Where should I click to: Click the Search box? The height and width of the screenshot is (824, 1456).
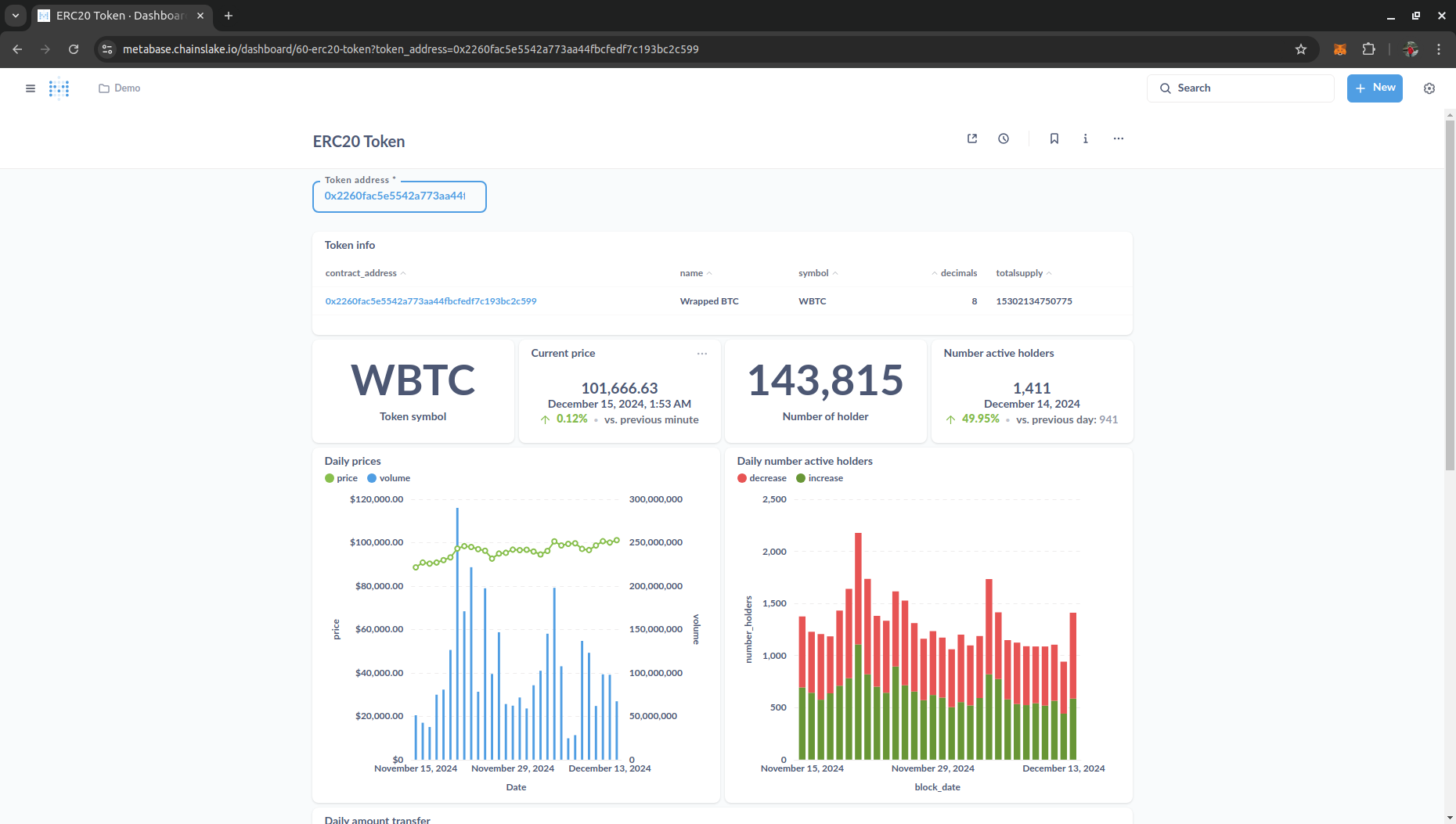(1241, 88)
